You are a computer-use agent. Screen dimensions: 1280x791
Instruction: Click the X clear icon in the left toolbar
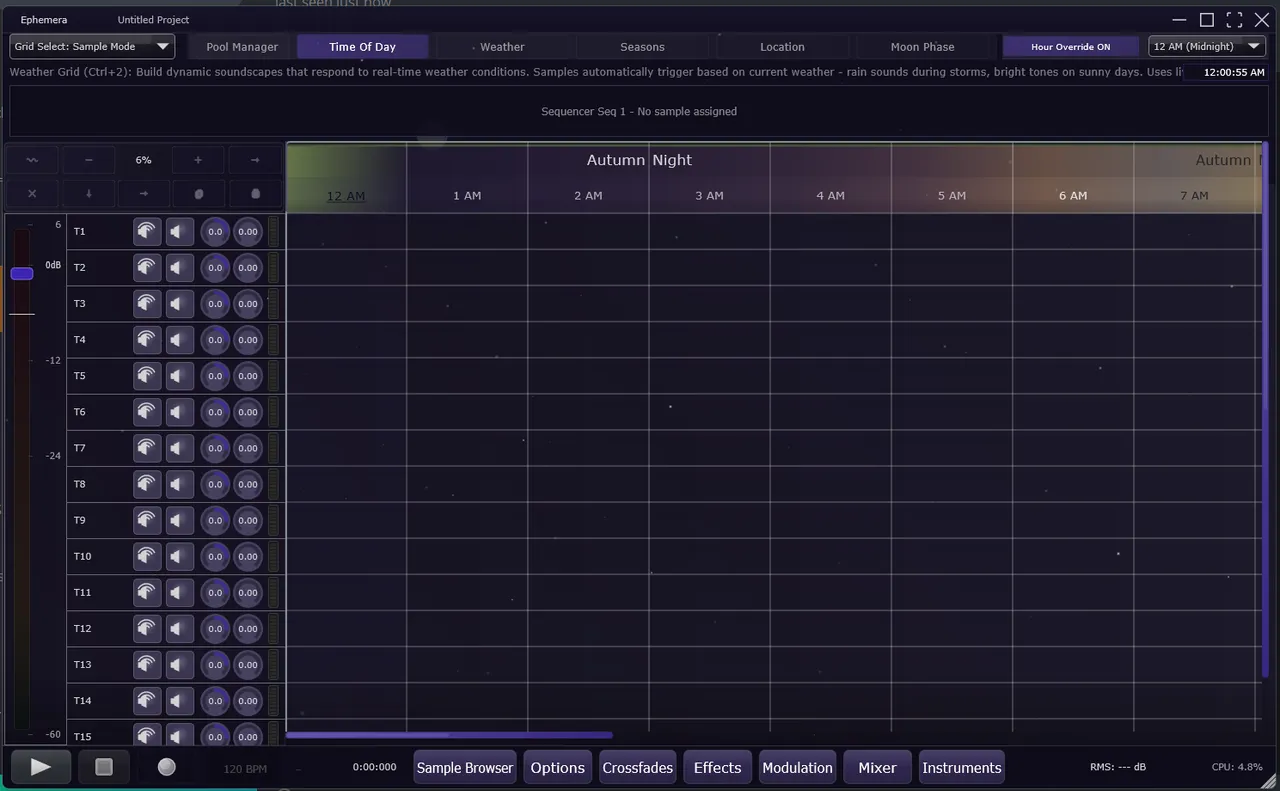(31, 193)
